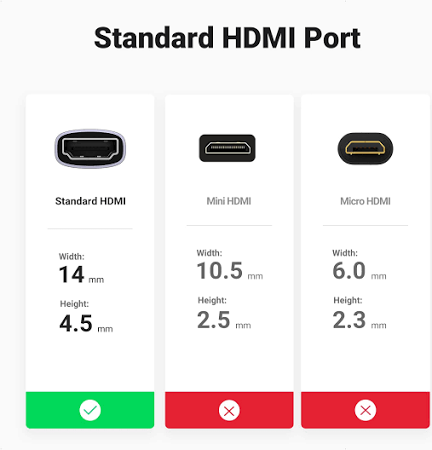
Task: Select the Micro HDMI label
Action: tap(365, 201)
